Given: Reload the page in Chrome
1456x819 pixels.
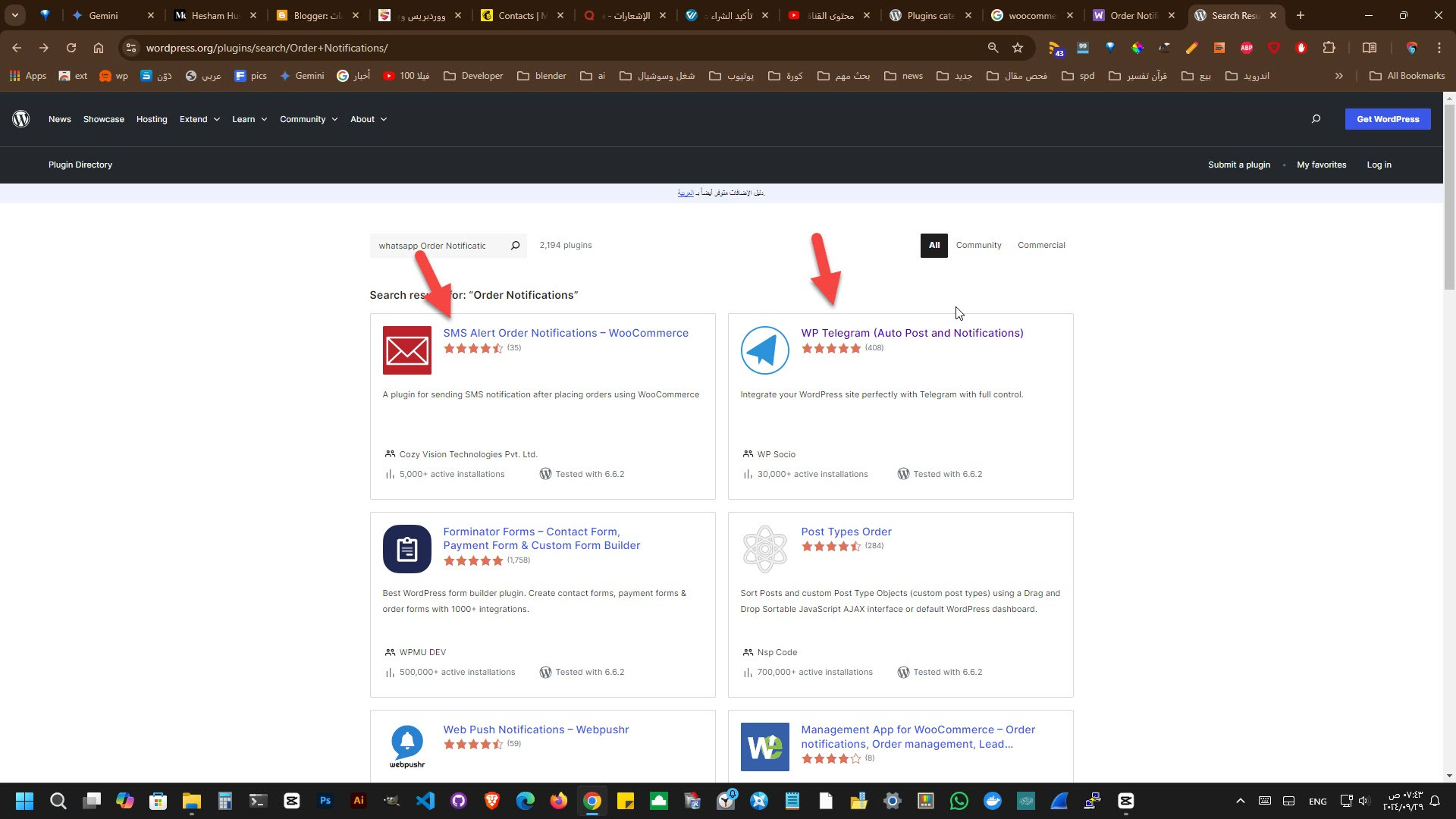Looking at the screenshot, I should 71,48.
